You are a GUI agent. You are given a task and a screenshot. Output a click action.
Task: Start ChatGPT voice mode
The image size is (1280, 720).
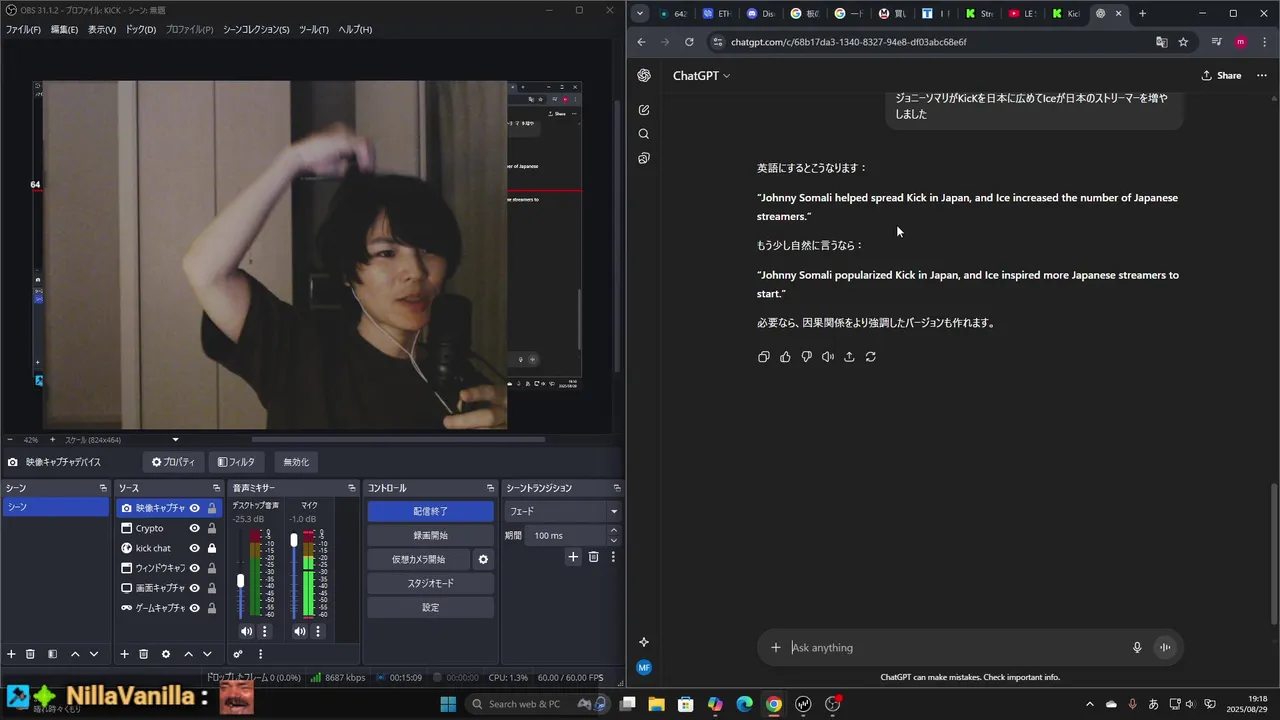click(x=1165, y=648)
